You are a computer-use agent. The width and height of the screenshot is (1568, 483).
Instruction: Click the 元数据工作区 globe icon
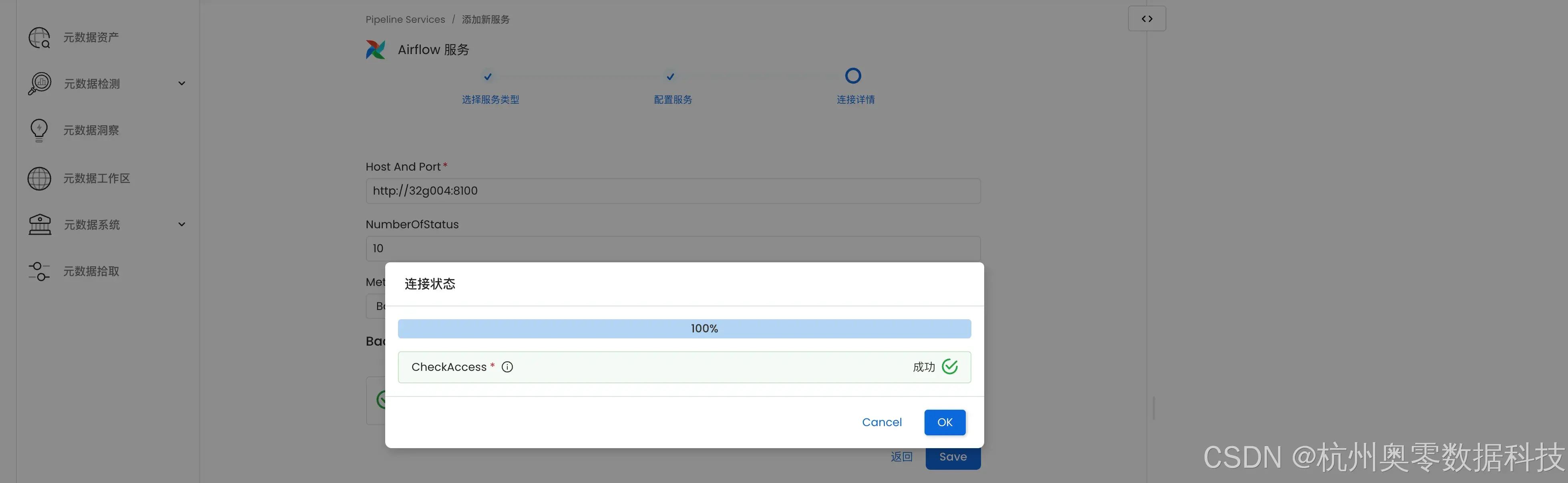pyautogui.click(x=40, y=179)
